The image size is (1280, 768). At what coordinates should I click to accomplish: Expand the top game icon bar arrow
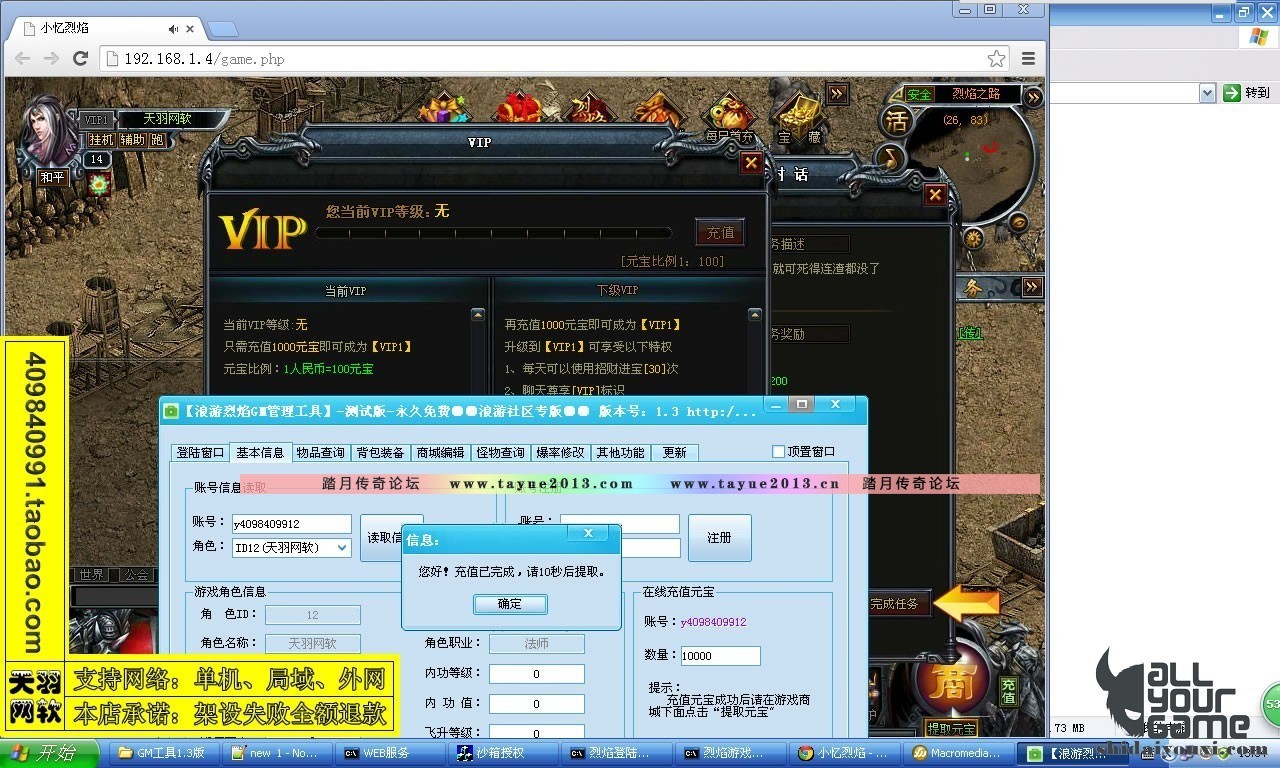(837, 94)
